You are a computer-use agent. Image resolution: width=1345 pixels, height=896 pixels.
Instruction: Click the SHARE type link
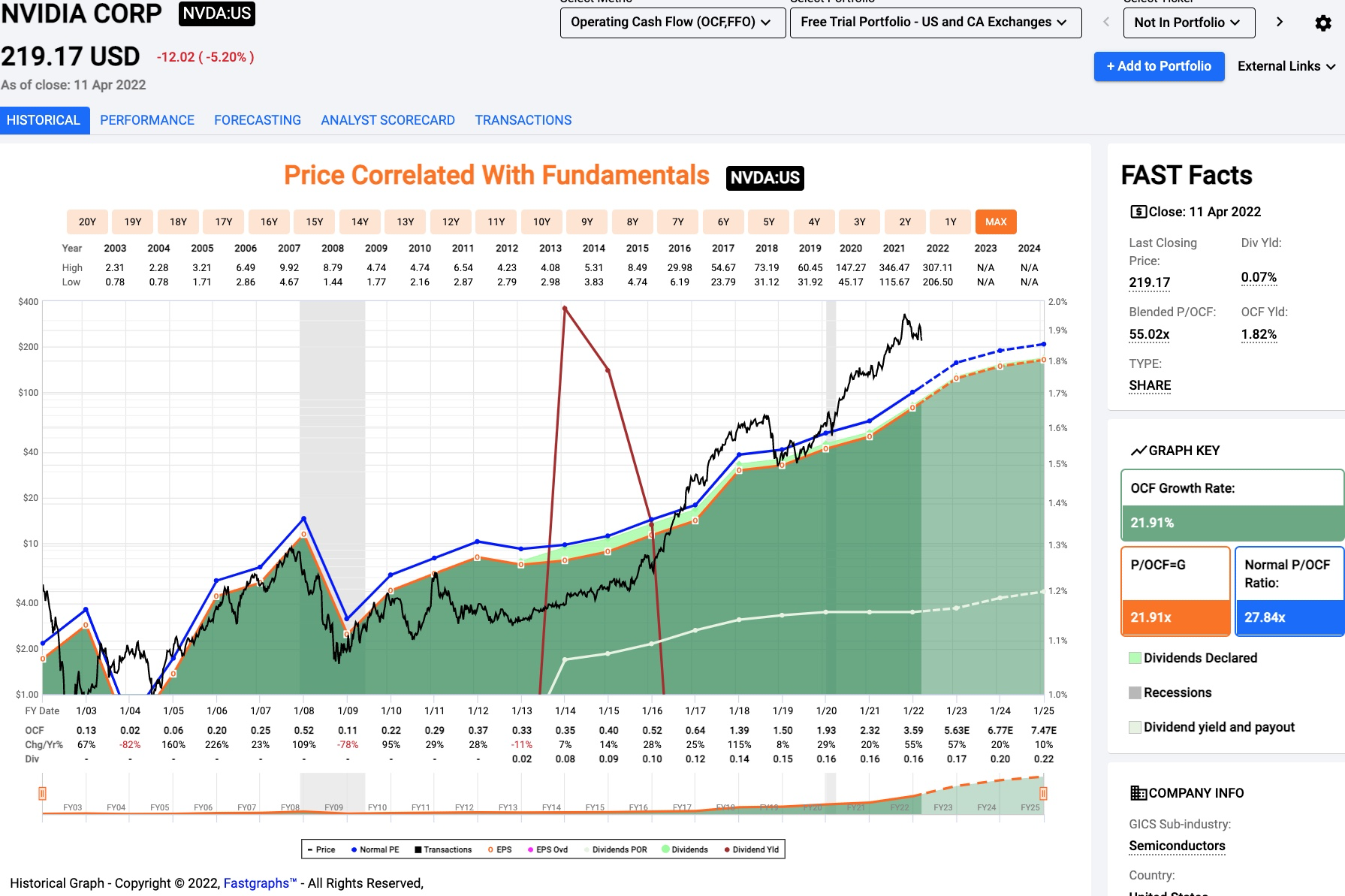click(1150, 385)
